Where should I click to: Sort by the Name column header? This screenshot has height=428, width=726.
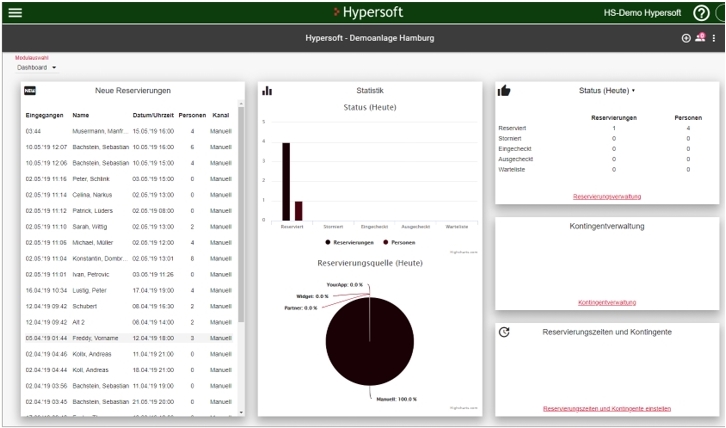tap(81, 115)
